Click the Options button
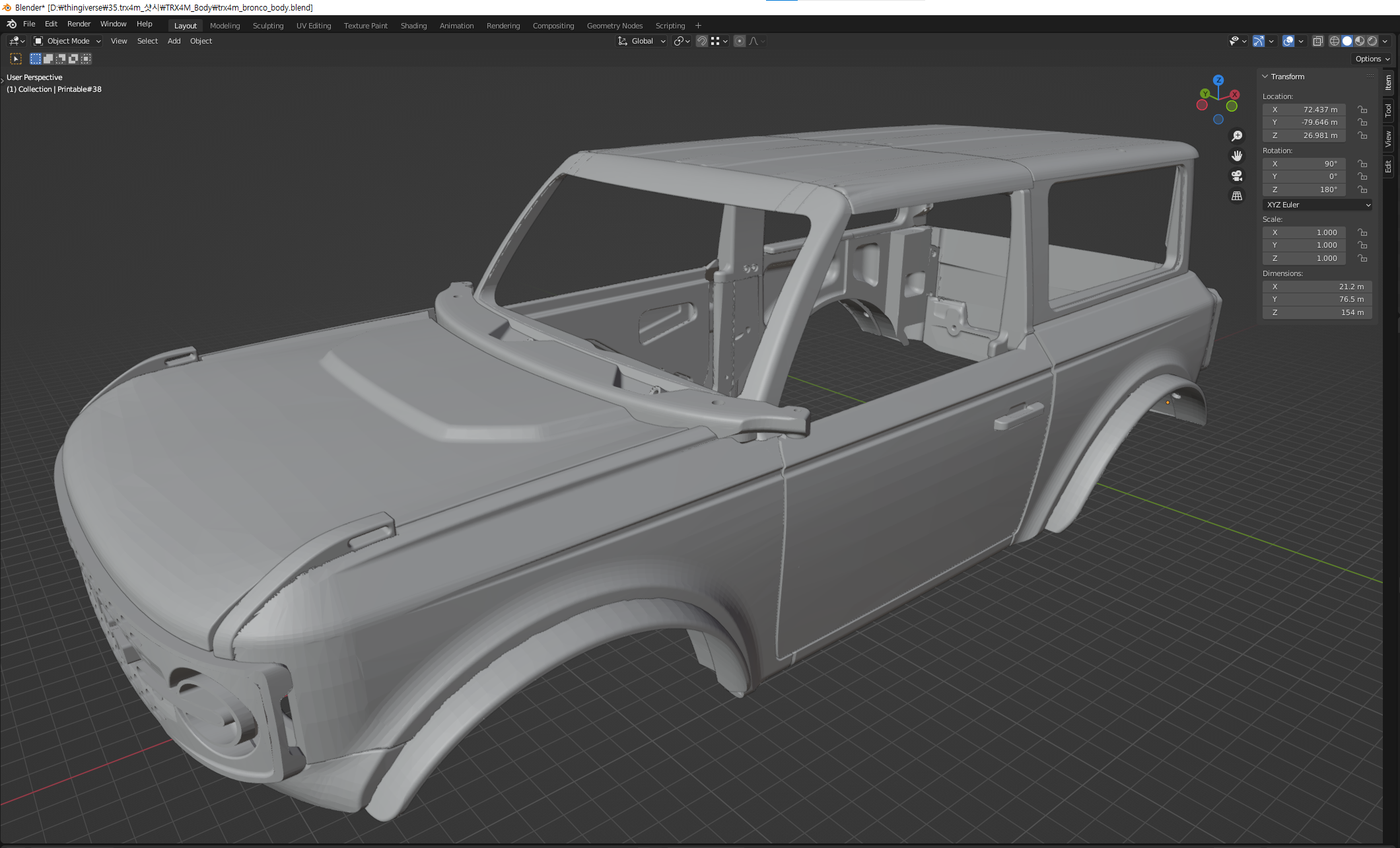1400x848 pixels. tap(1372, 59)
